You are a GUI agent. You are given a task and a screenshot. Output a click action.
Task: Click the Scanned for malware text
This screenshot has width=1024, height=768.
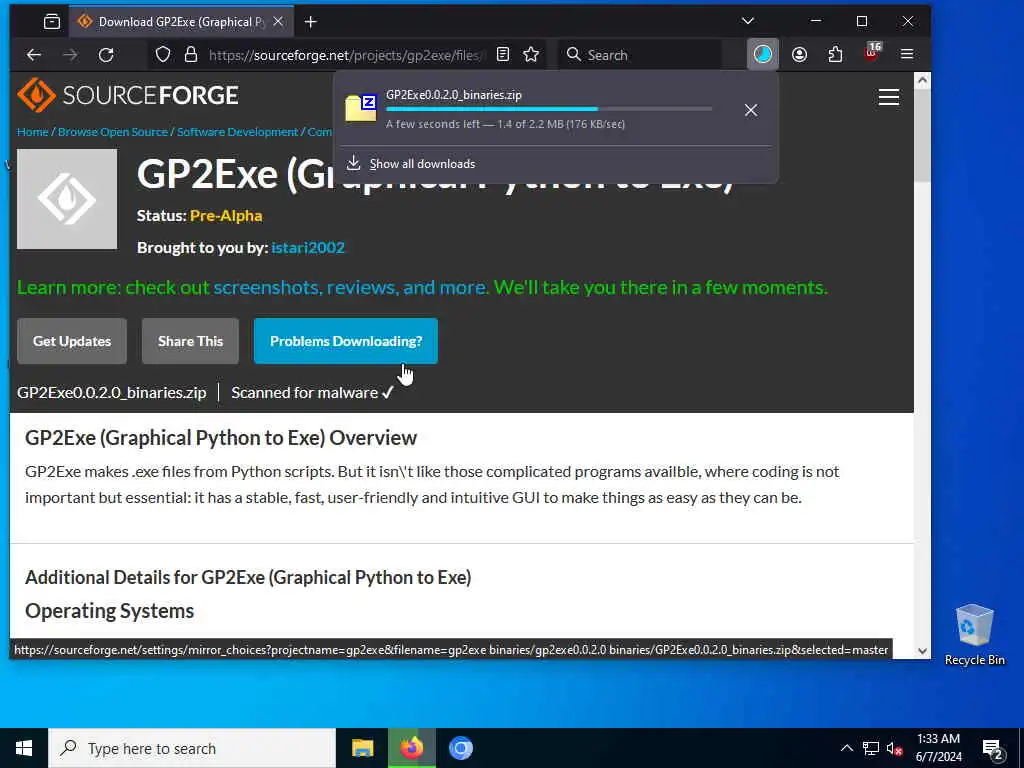tap(304, 392)
